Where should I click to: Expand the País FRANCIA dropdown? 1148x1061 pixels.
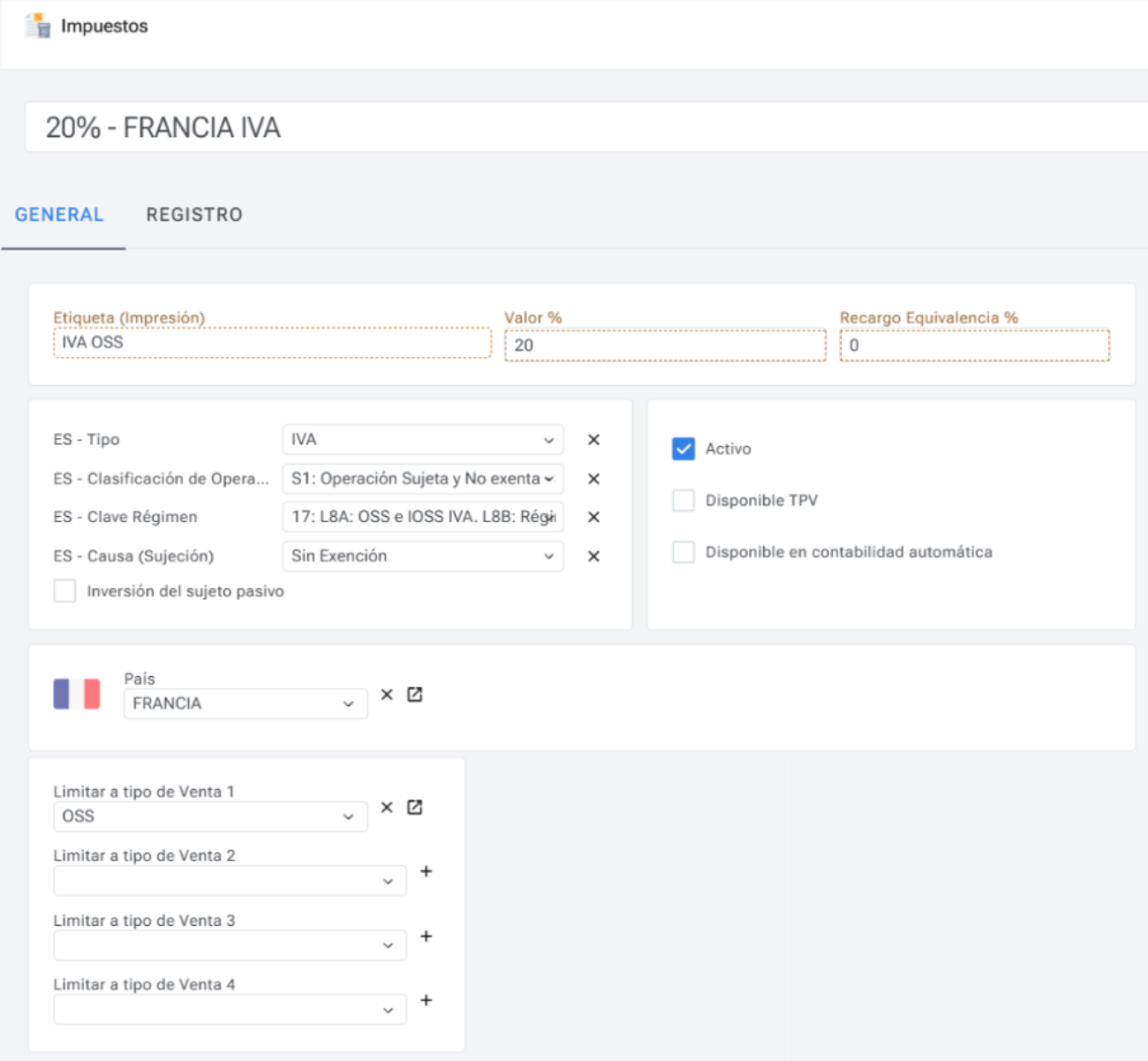(245, 704)
